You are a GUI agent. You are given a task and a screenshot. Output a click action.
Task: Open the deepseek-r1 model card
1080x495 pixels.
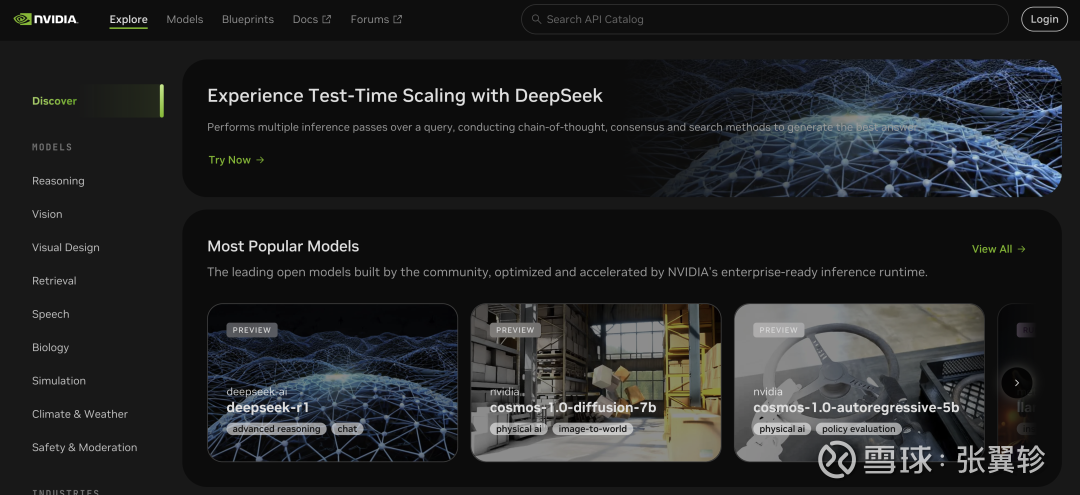(333, 382)
